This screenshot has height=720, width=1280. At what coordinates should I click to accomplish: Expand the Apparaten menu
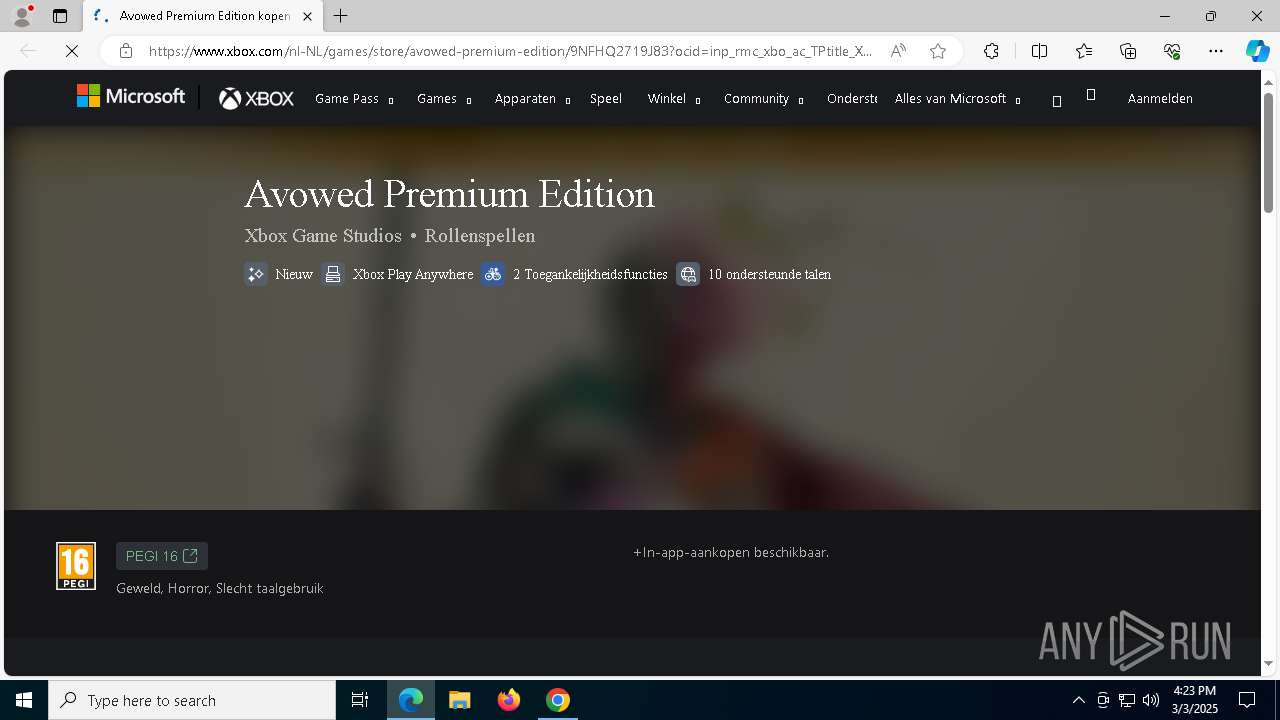(x=532, y=98)
